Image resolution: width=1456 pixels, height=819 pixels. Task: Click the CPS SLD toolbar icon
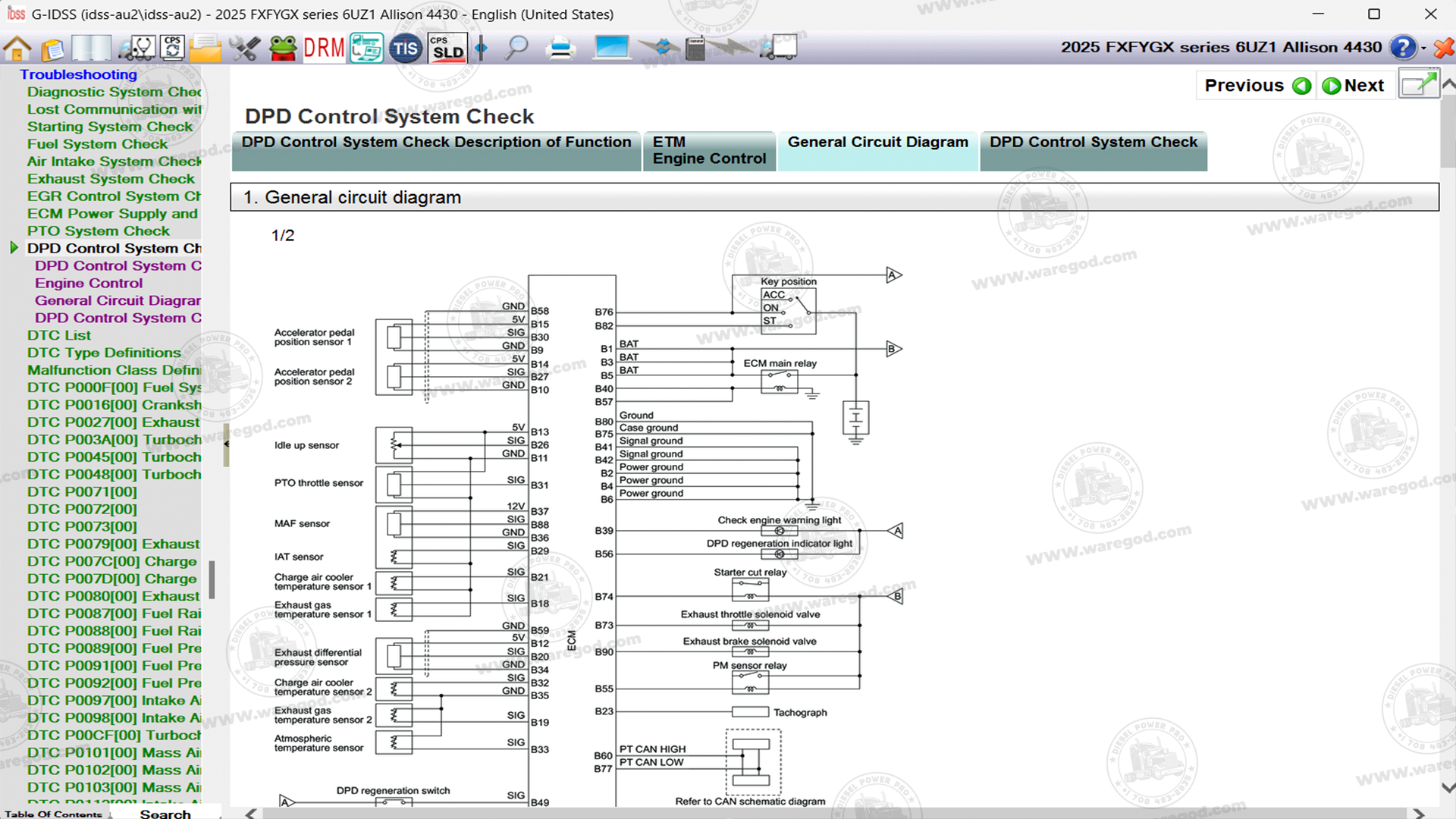[x=447, y=49]
